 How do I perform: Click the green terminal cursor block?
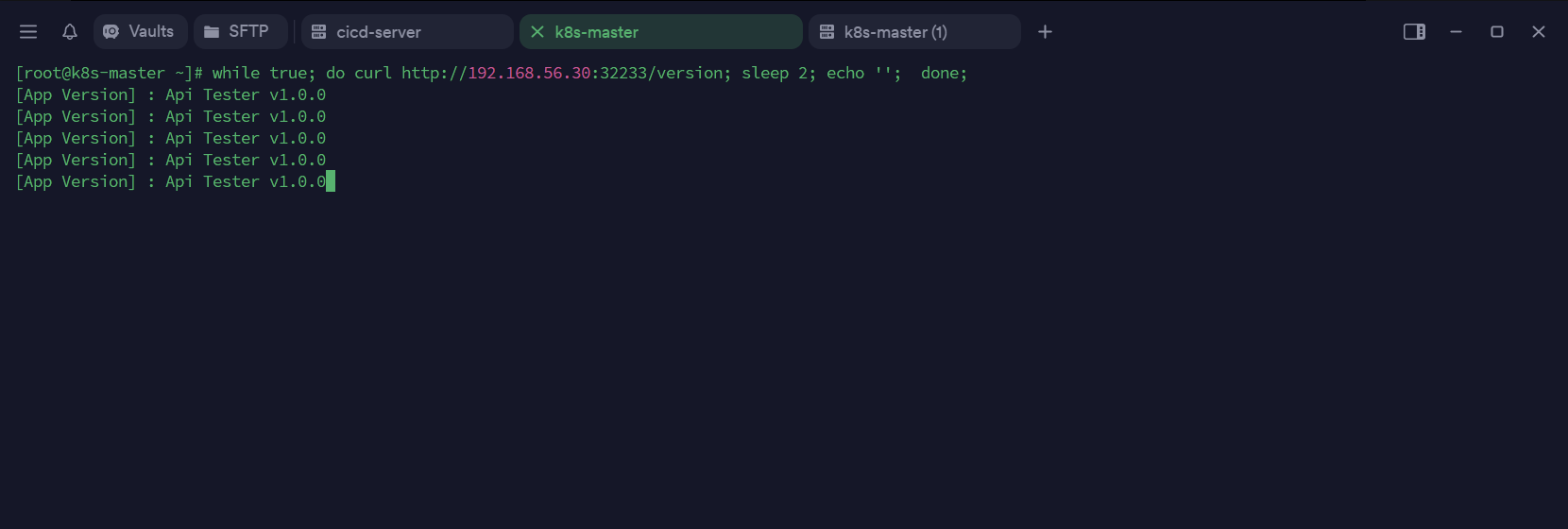point(331,181)
